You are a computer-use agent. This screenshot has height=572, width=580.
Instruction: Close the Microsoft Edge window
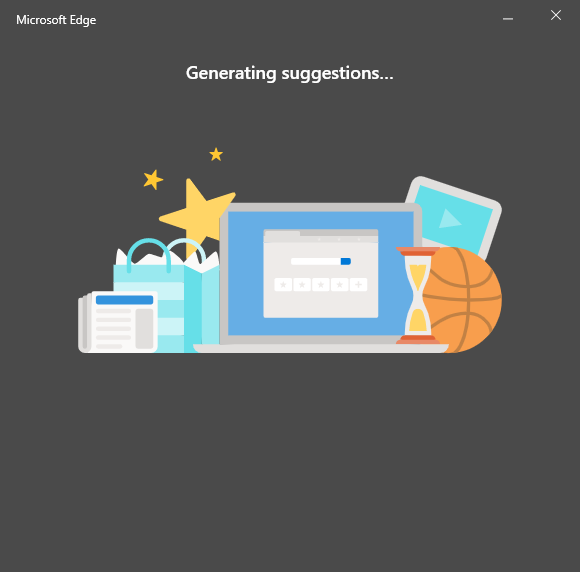[x=556, y=15]
